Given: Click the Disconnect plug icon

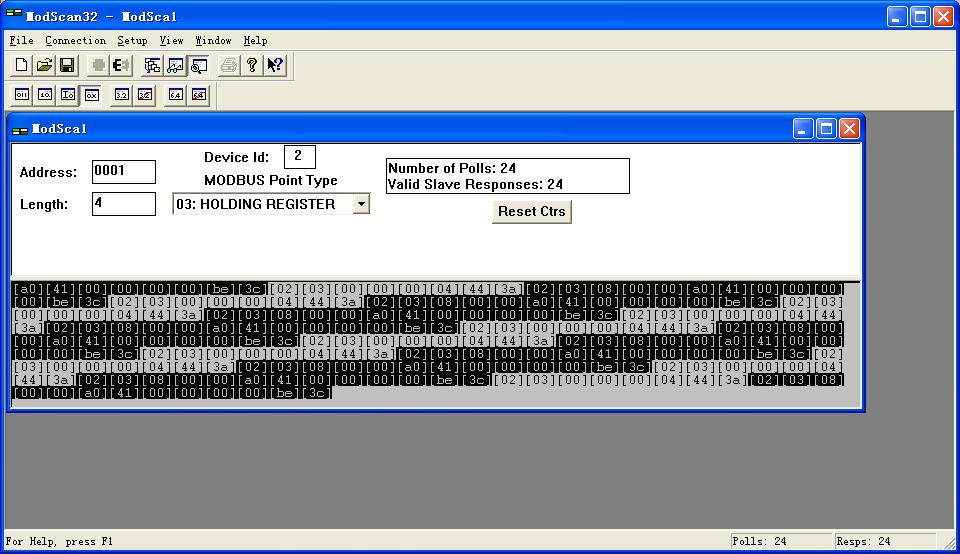Looking at the screenshot, I should (x=121, y=65).
